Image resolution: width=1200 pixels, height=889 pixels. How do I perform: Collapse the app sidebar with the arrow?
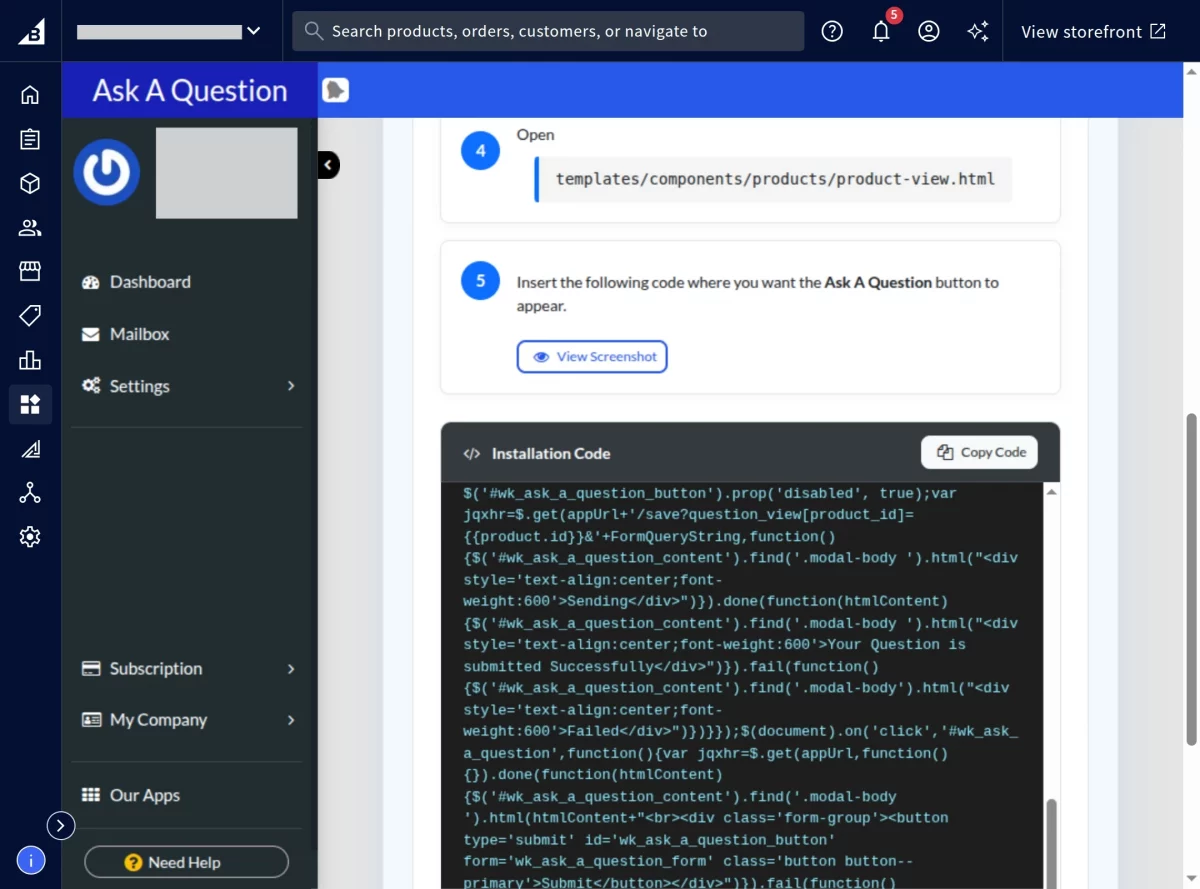[x=329, y=165]
